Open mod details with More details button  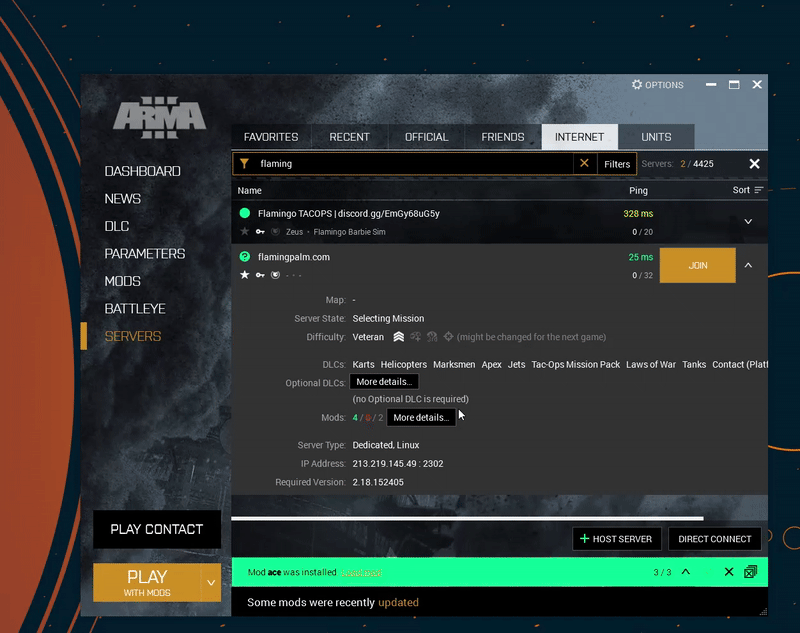421,417
